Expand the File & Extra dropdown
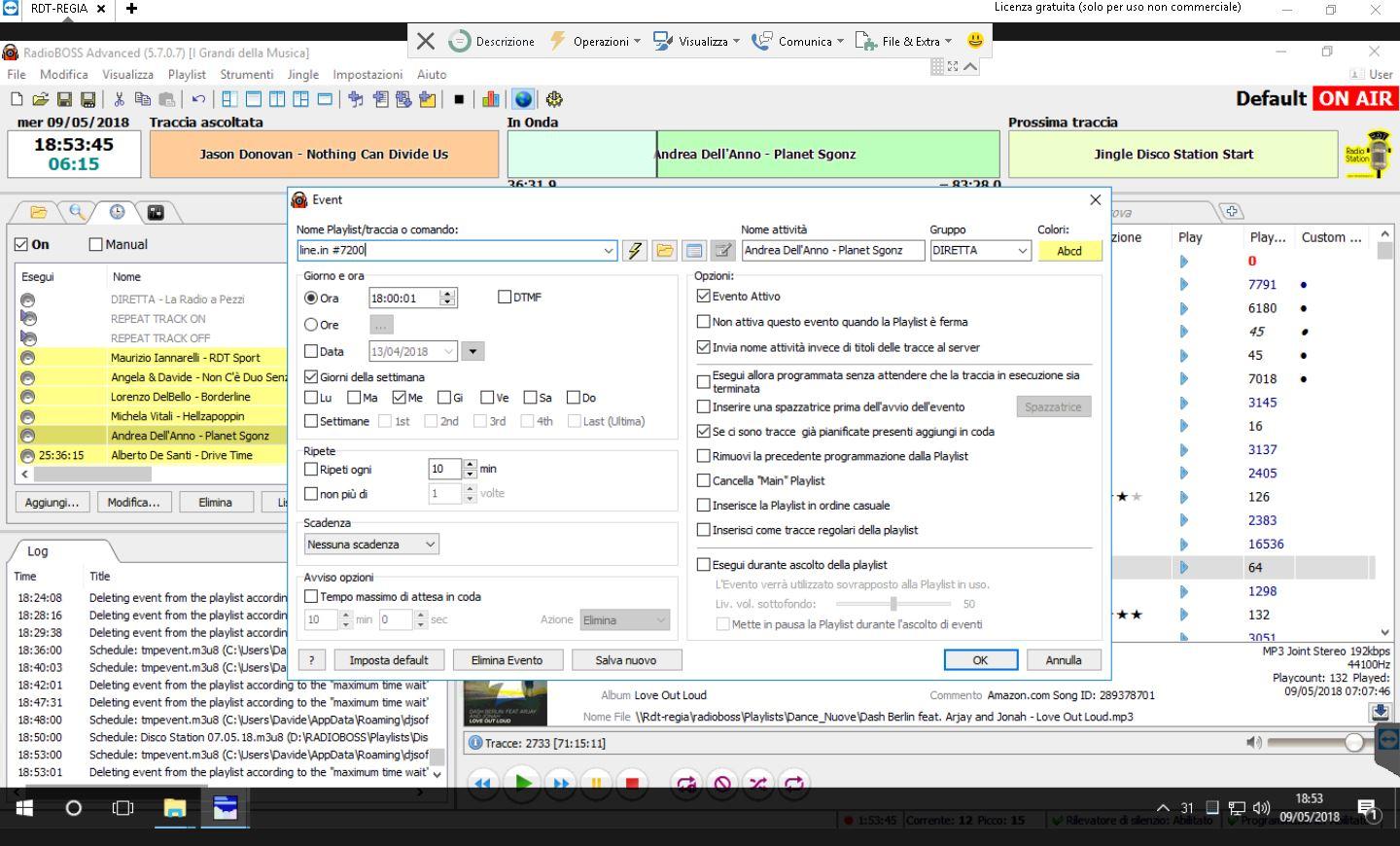The image size is (1400, 846). click(903, 41)
